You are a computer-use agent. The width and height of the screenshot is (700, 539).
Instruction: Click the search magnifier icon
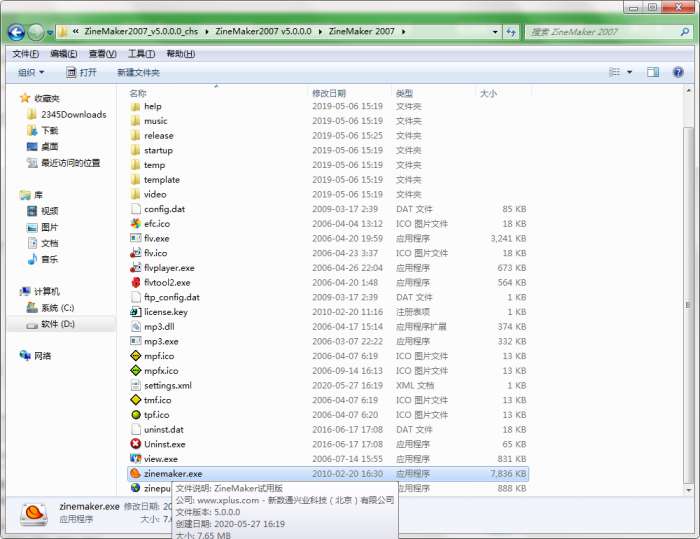coord(684,32)
